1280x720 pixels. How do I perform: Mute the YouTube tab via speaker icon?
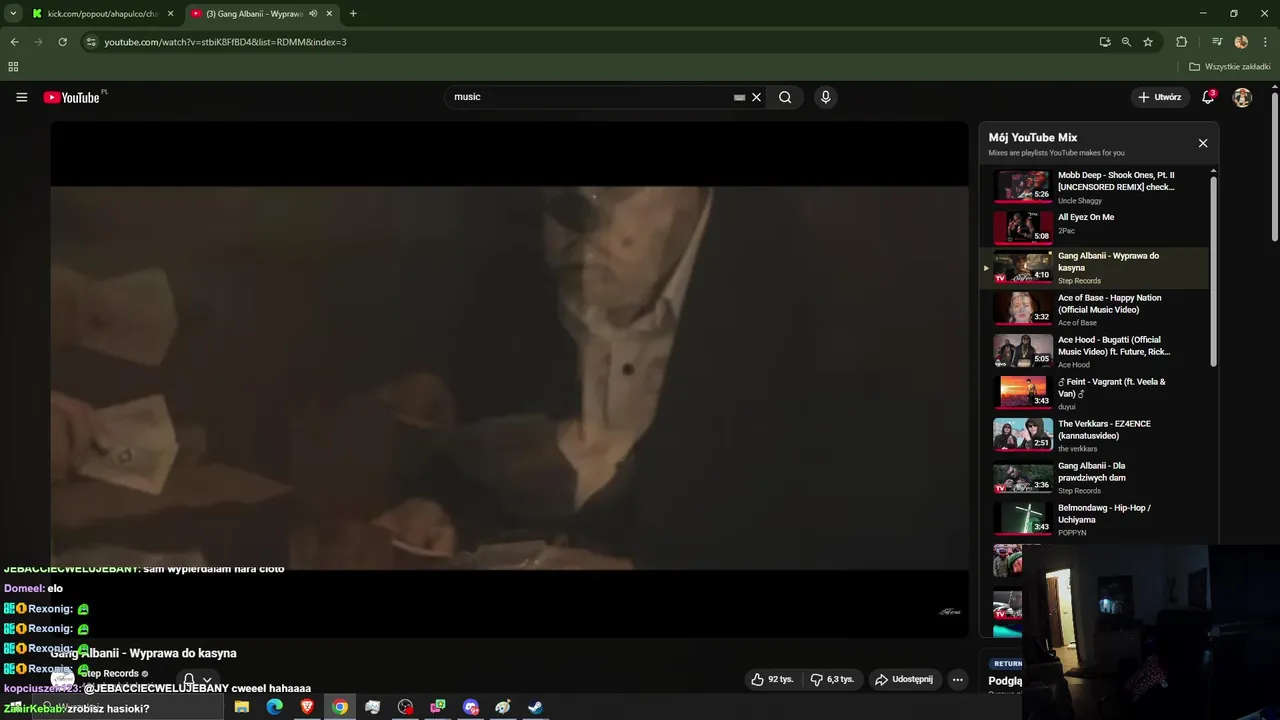pyautogui.click(x=313, y=14)
